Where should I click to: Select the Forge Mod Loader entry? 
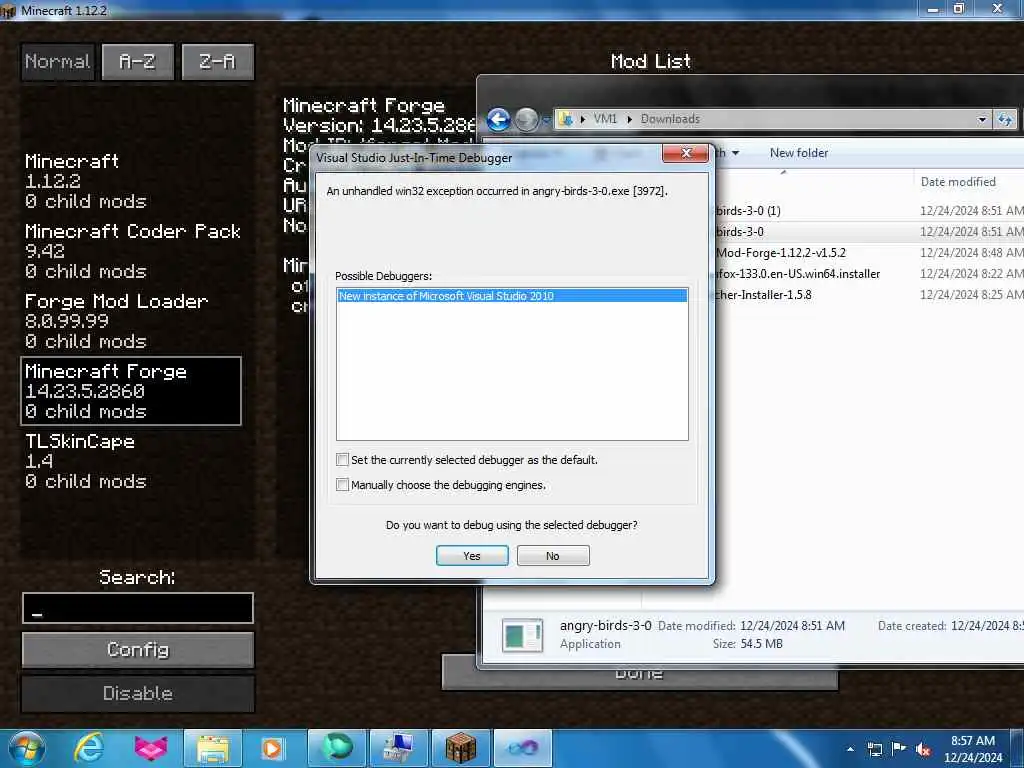point(131,321)
